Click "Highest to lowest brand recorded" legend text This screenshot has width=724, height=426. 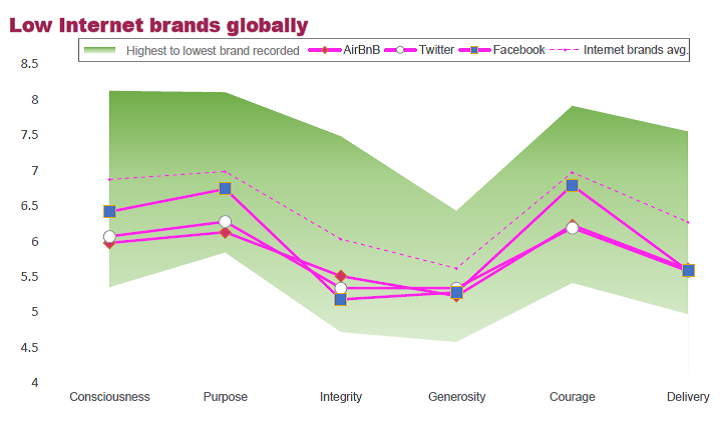click(212, 50)
